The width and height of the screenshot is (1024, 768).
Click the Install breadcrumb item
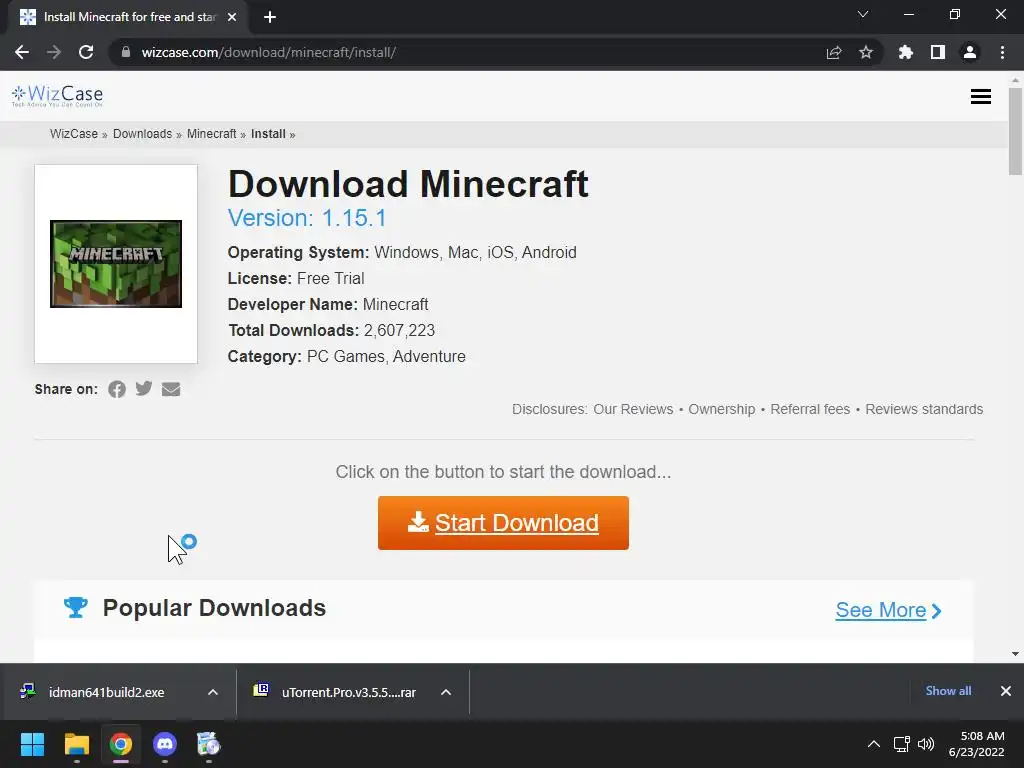point(268,134)
